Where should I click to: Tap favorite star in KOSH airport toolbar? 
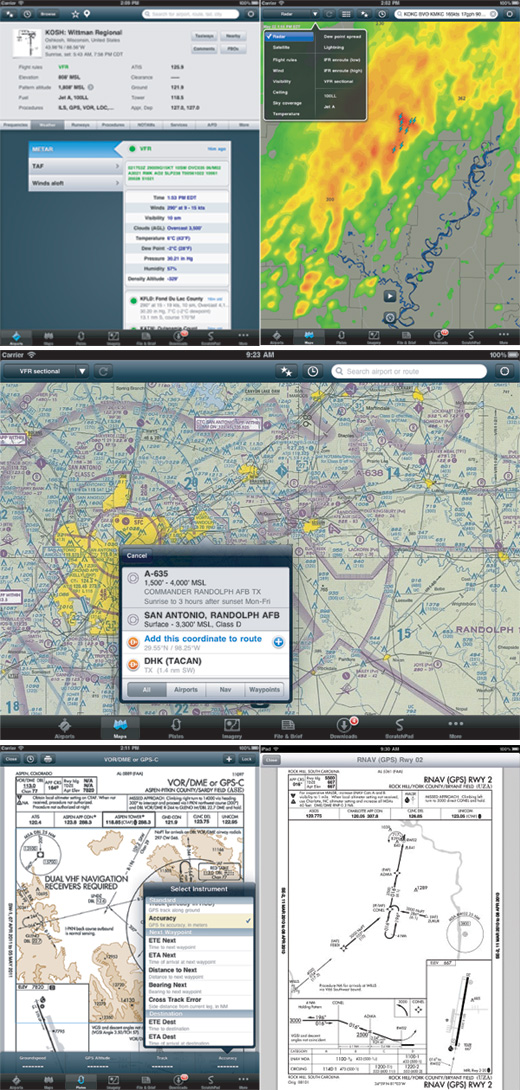coord(75,14)
